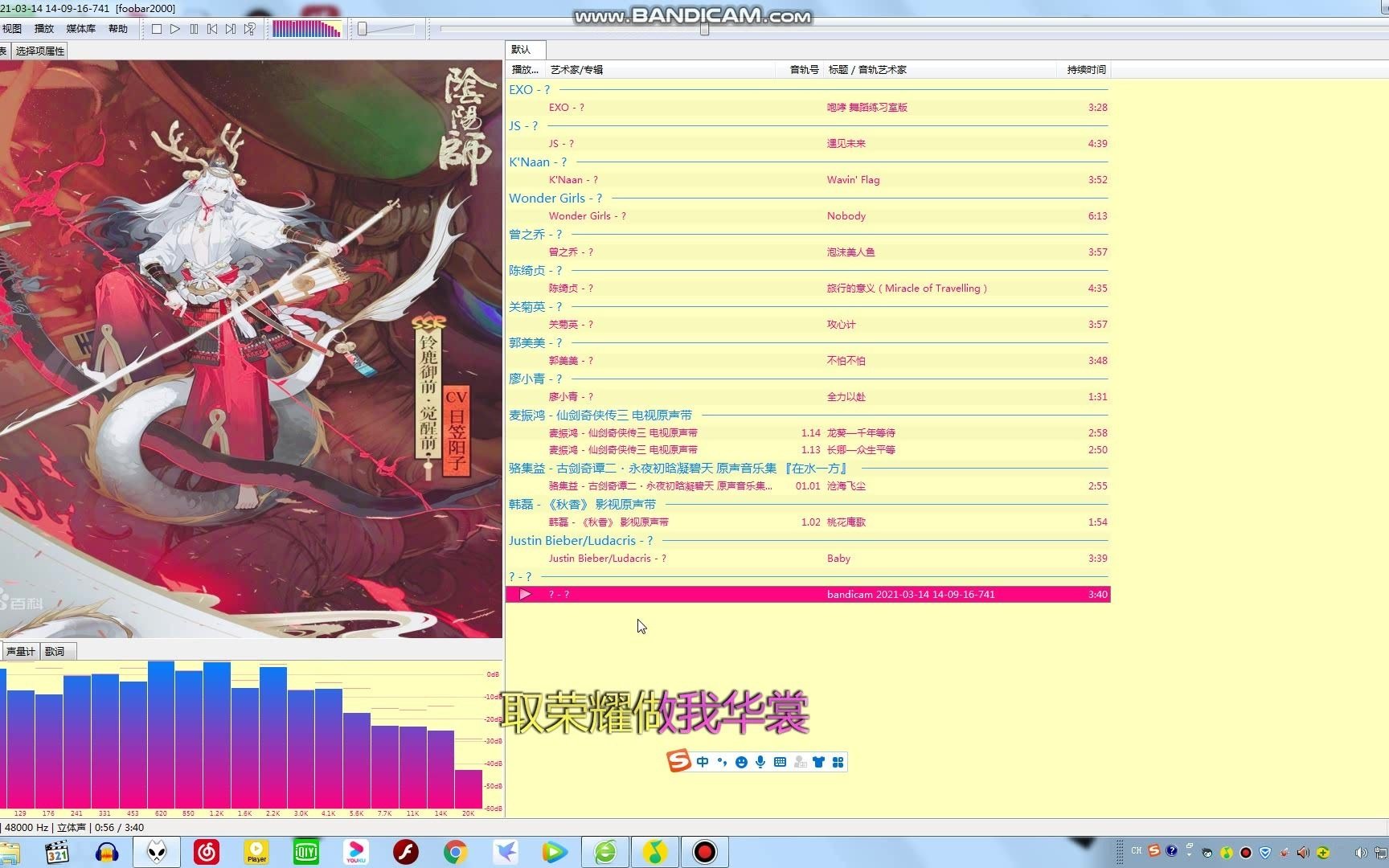Toggle Chinese/English mode on Sogou bar
The image size is (1389, 868).
click(x=703, y=762)
